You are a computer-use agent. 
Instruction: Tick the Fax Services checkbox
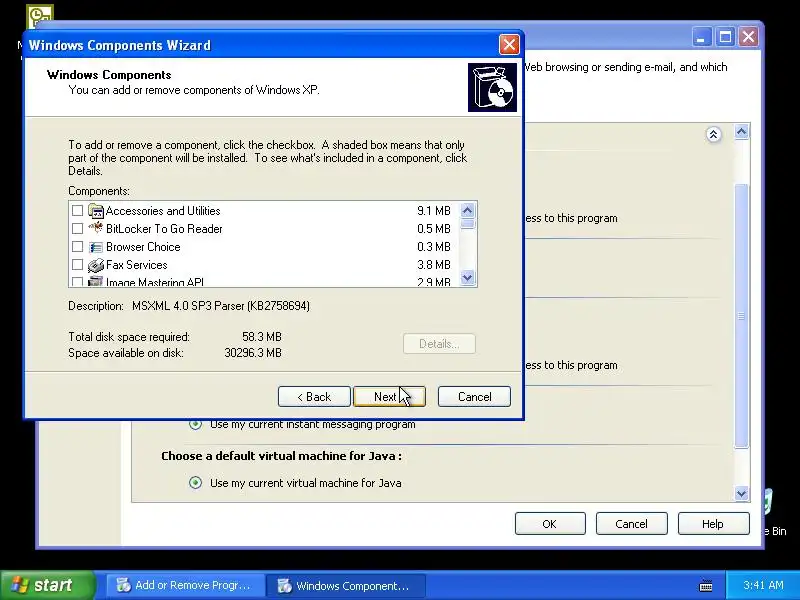point(77,265)
